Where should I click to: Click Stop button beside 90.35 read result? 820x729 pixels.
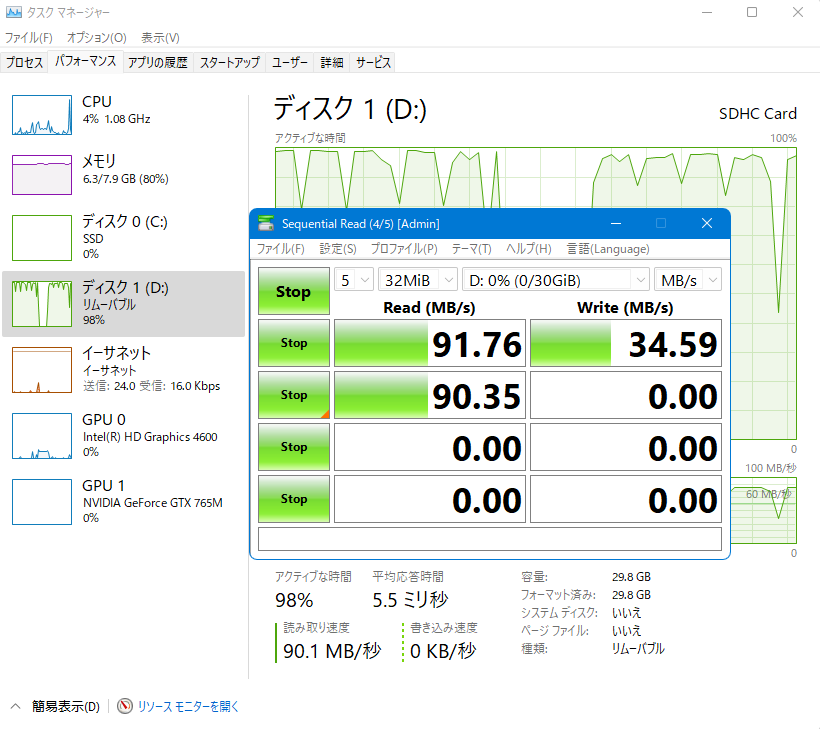[x=294, y=395]
